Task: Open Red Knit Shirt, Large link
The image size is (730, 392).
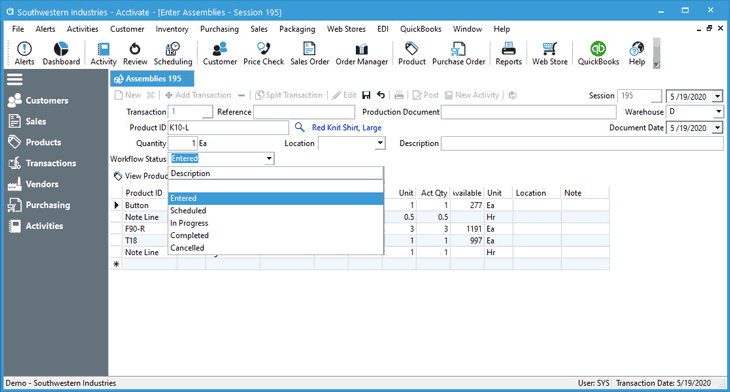Action: (346, 128)
